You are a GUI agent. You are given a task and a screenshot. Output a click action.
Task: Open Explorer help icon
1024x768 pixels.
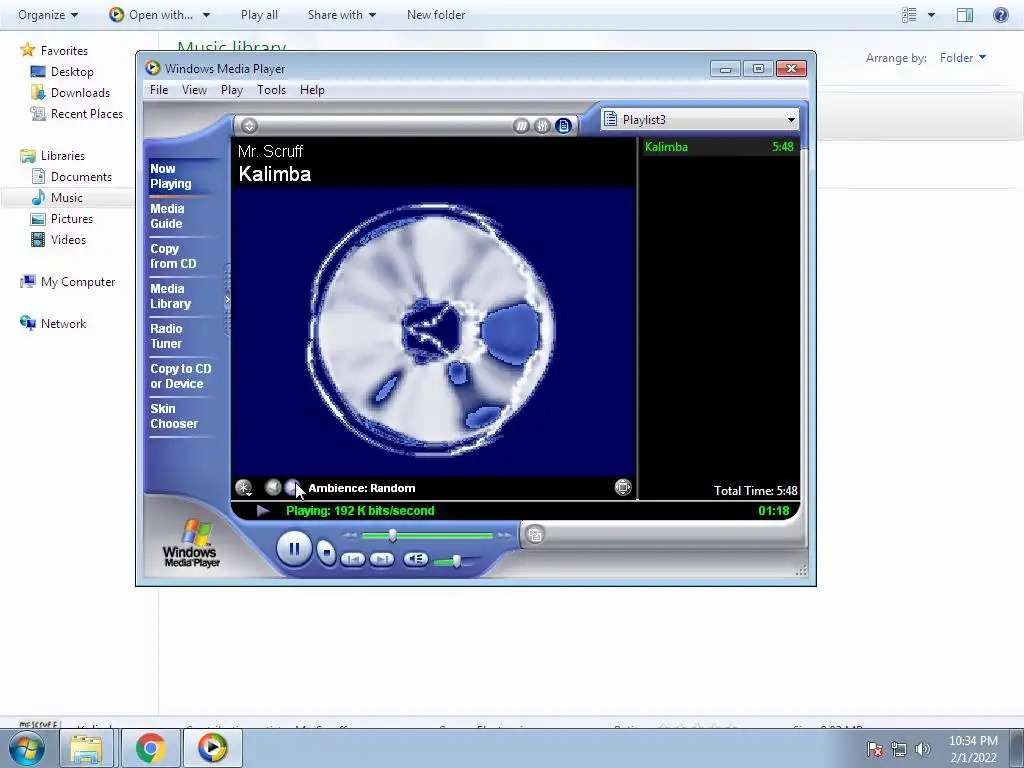pos(1000,14)
